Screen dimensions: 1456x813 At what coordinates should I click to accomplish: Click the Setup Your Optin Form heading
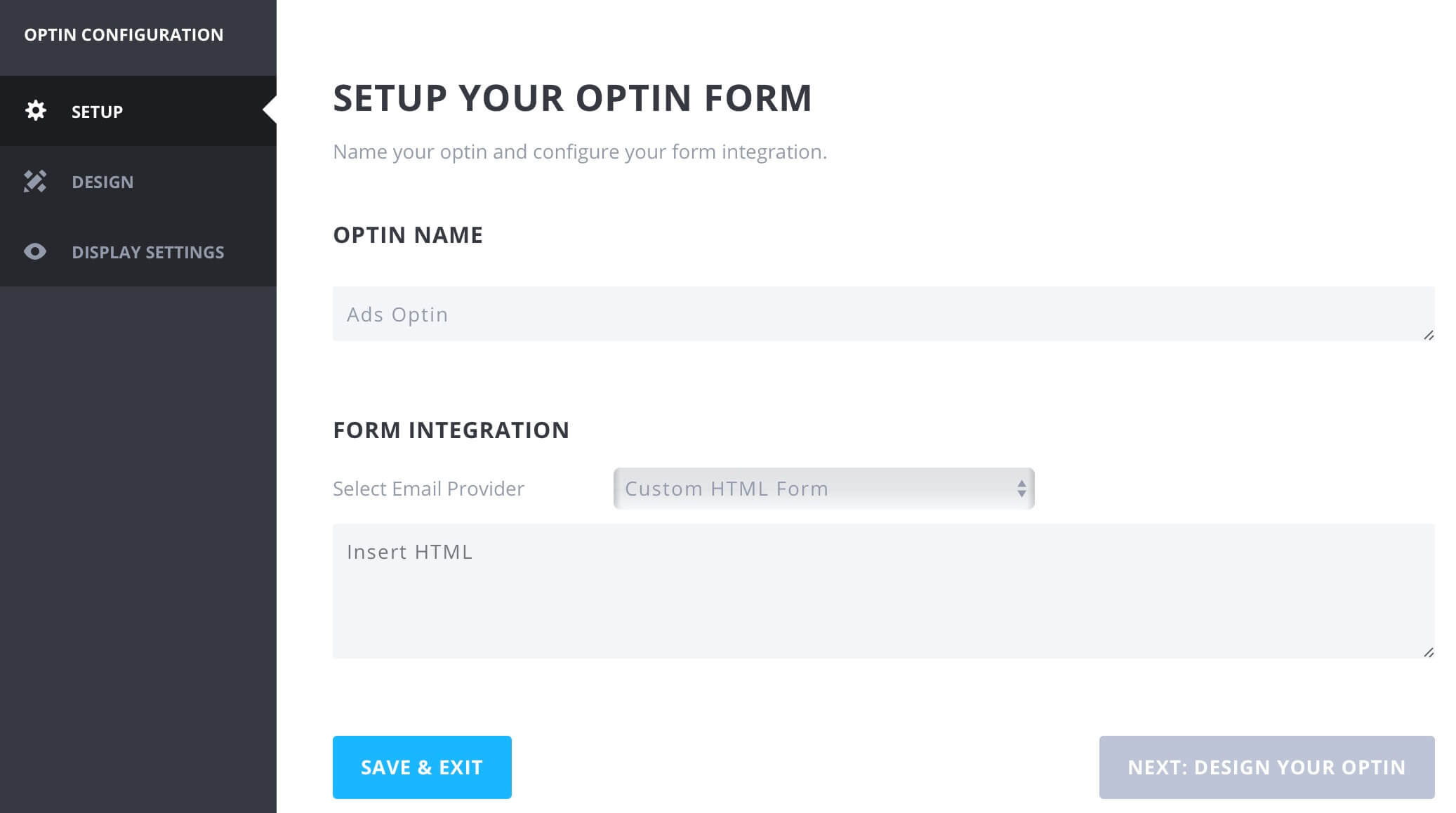click(572, 98)
